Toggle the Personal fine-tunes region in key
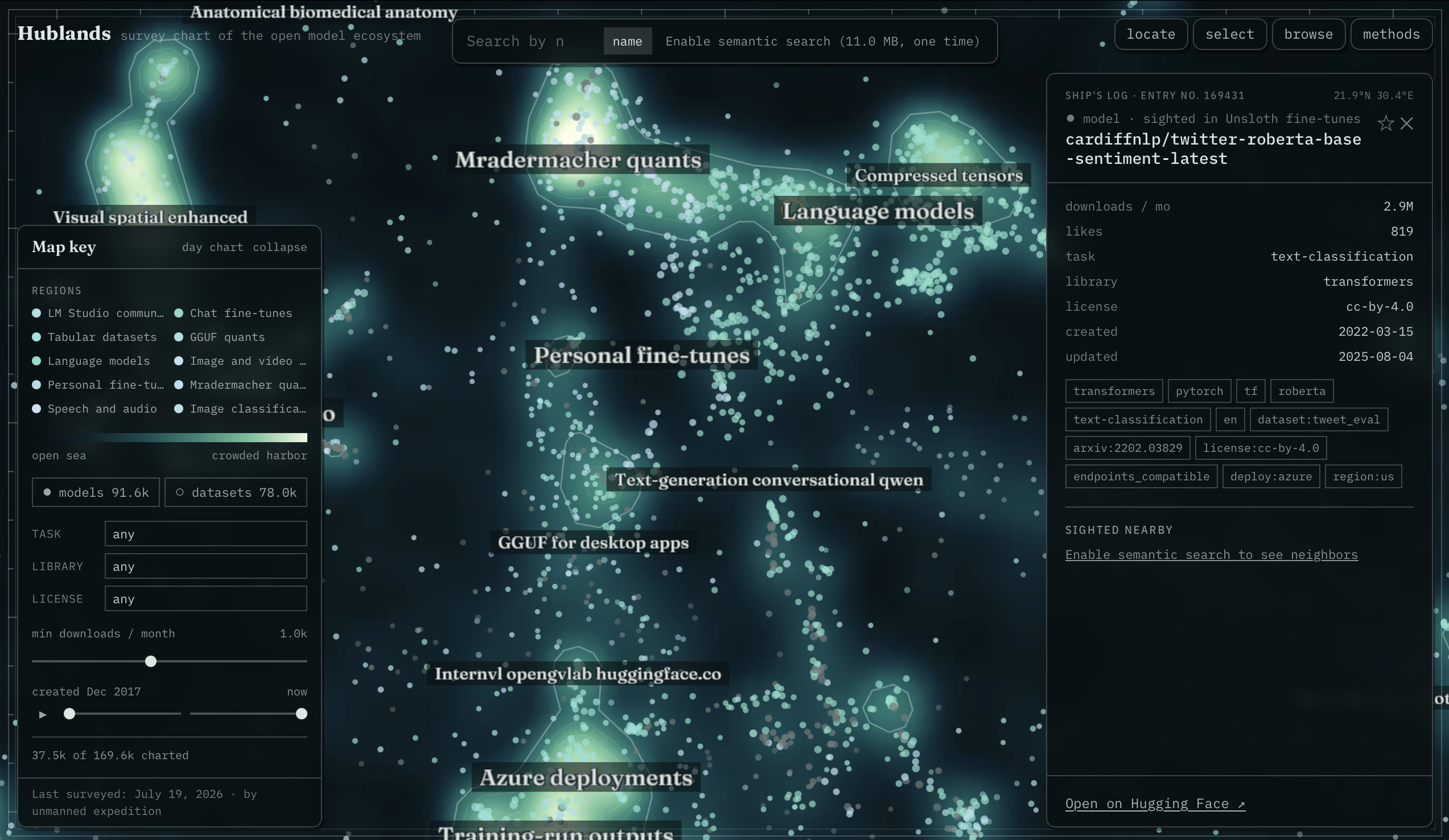1449x840 pixels. tap(98, 385)
